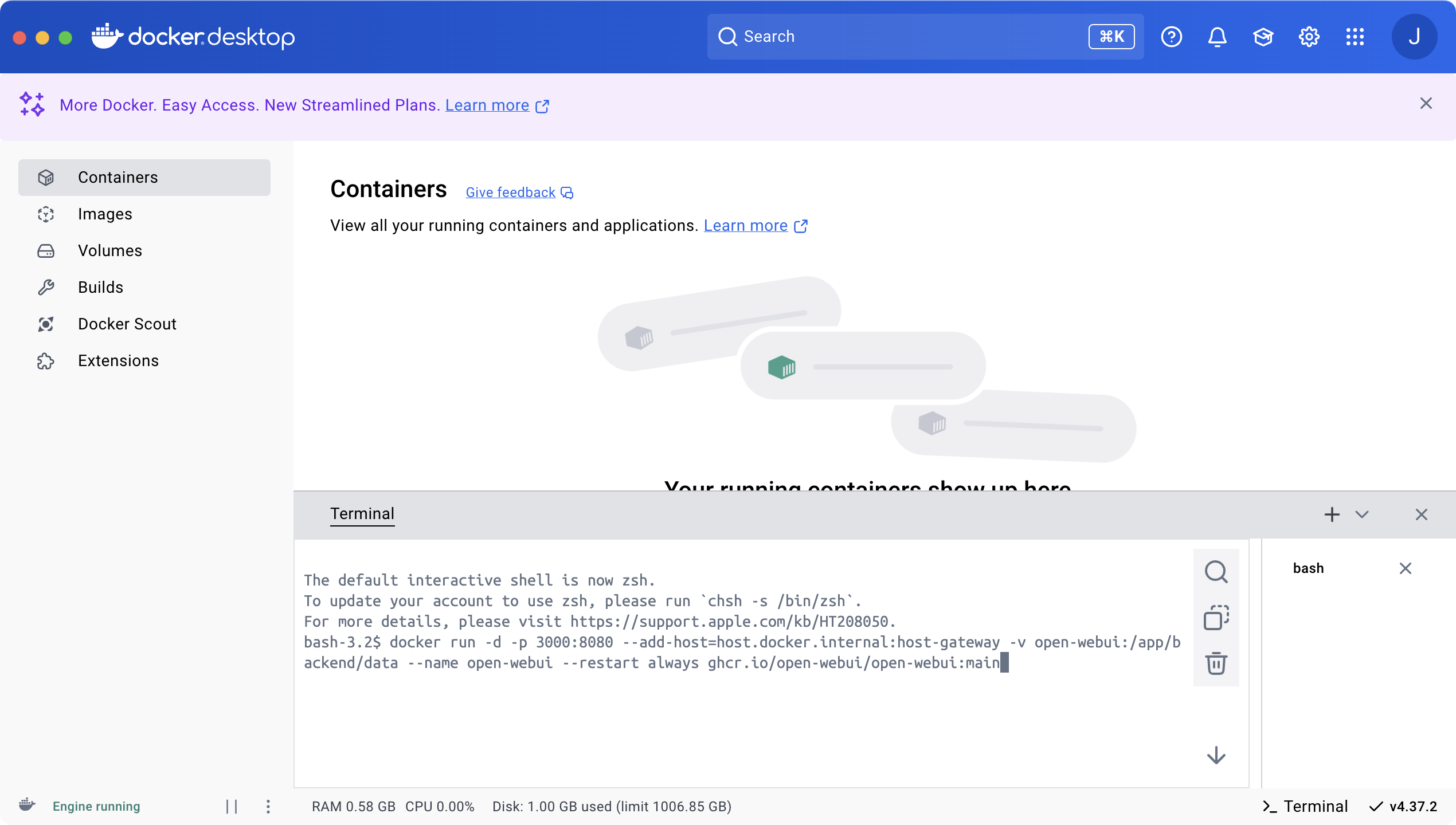Open the help question mark icon

(1171, 37)
